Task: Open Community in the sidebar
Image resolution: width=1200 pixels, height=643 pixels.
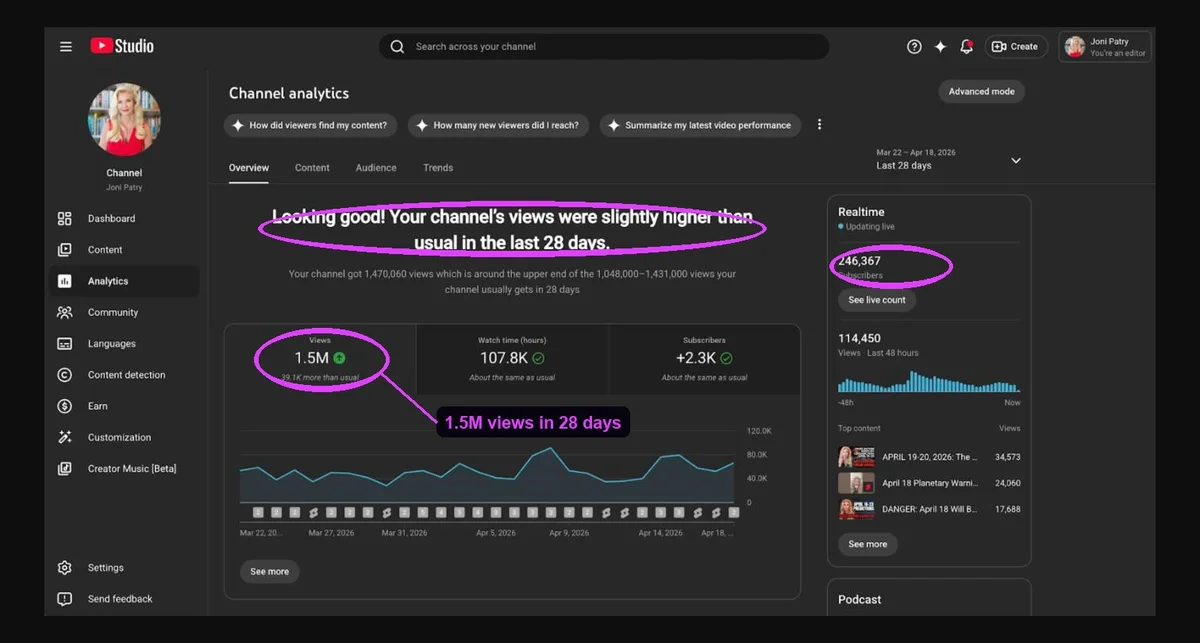Action: pos(124,312)
